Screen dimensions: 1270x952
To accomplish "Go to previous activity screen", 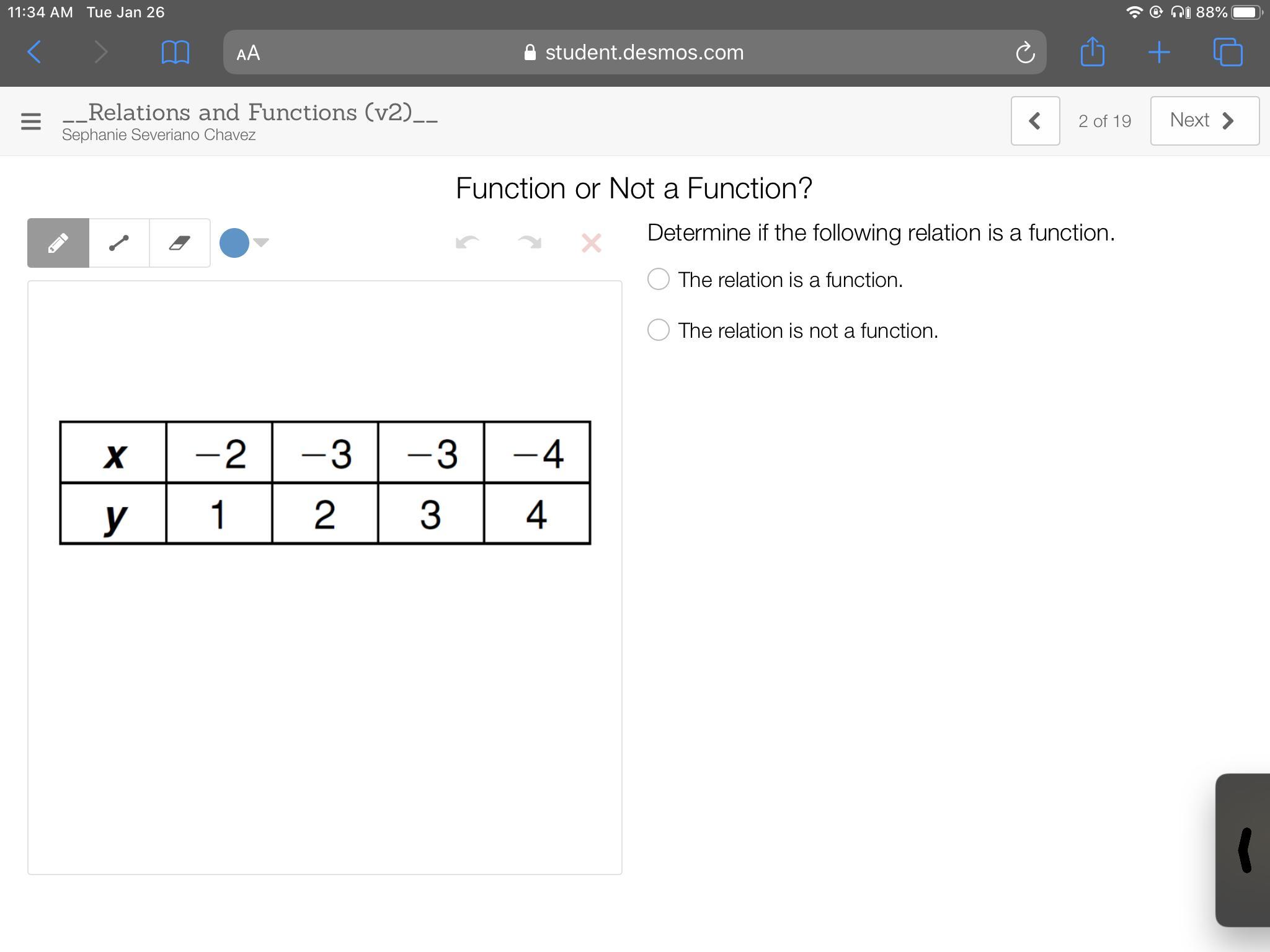I will (1035, 121).
